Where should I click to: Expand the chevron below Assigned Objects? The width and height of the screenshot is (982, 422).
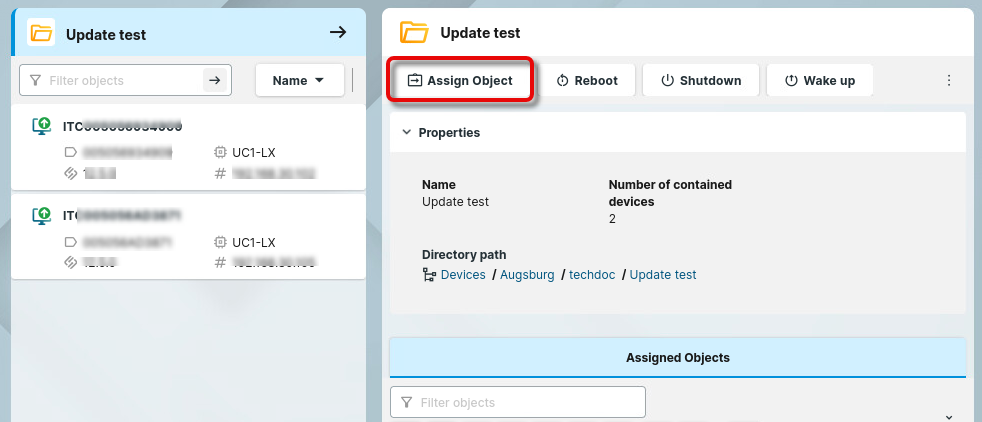click(948, 416)
